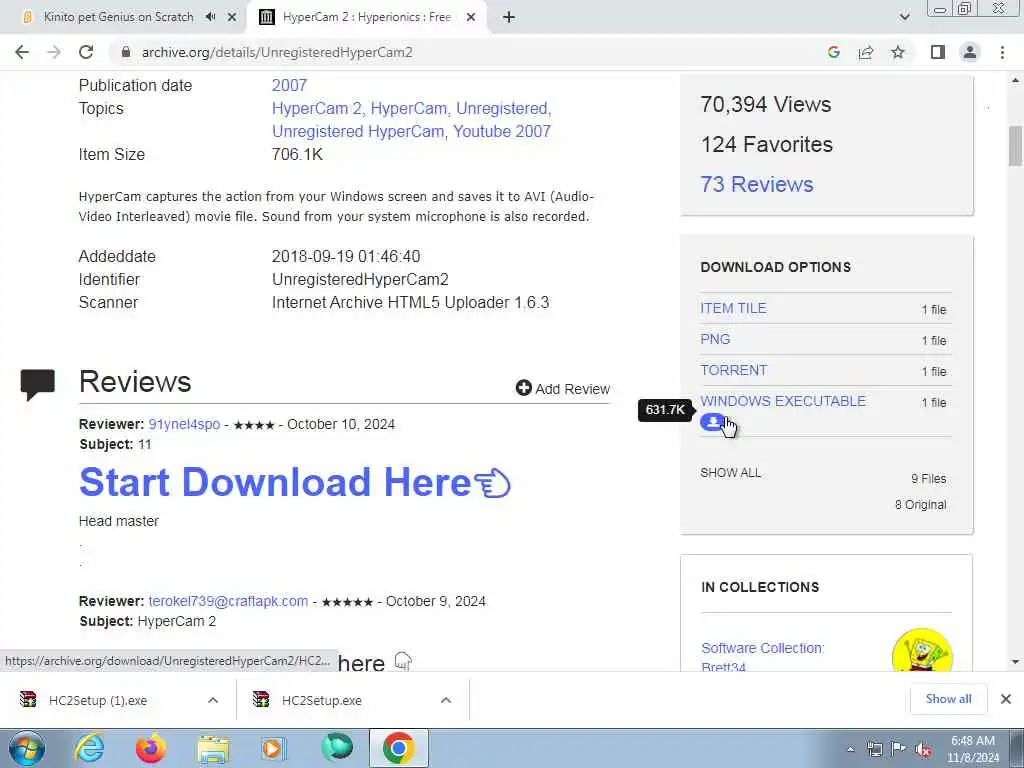Open the Unregistered HyperCam topic link
1024x768 pixels.
coord(358,131)
